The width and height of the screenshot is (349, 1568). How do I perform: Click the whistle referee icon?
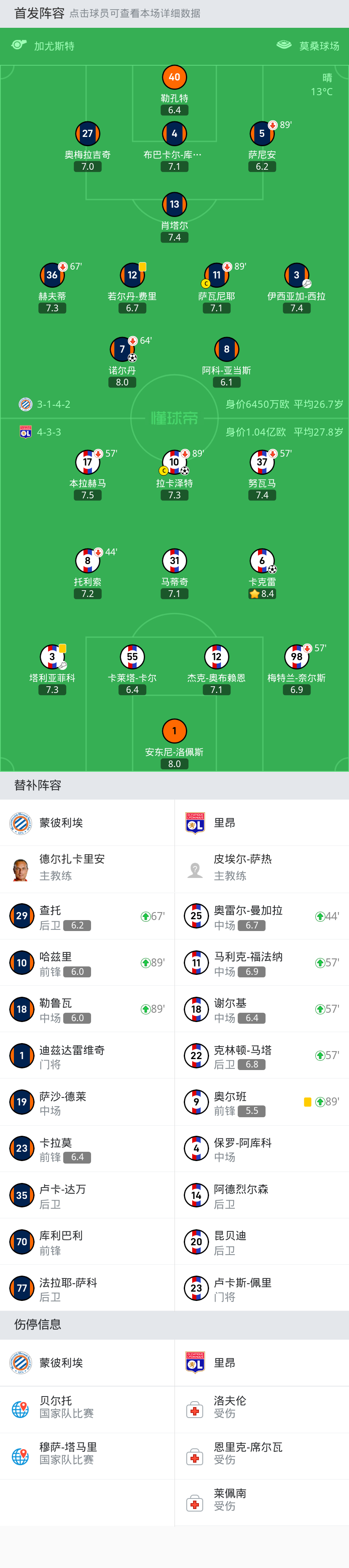[19, 45]
